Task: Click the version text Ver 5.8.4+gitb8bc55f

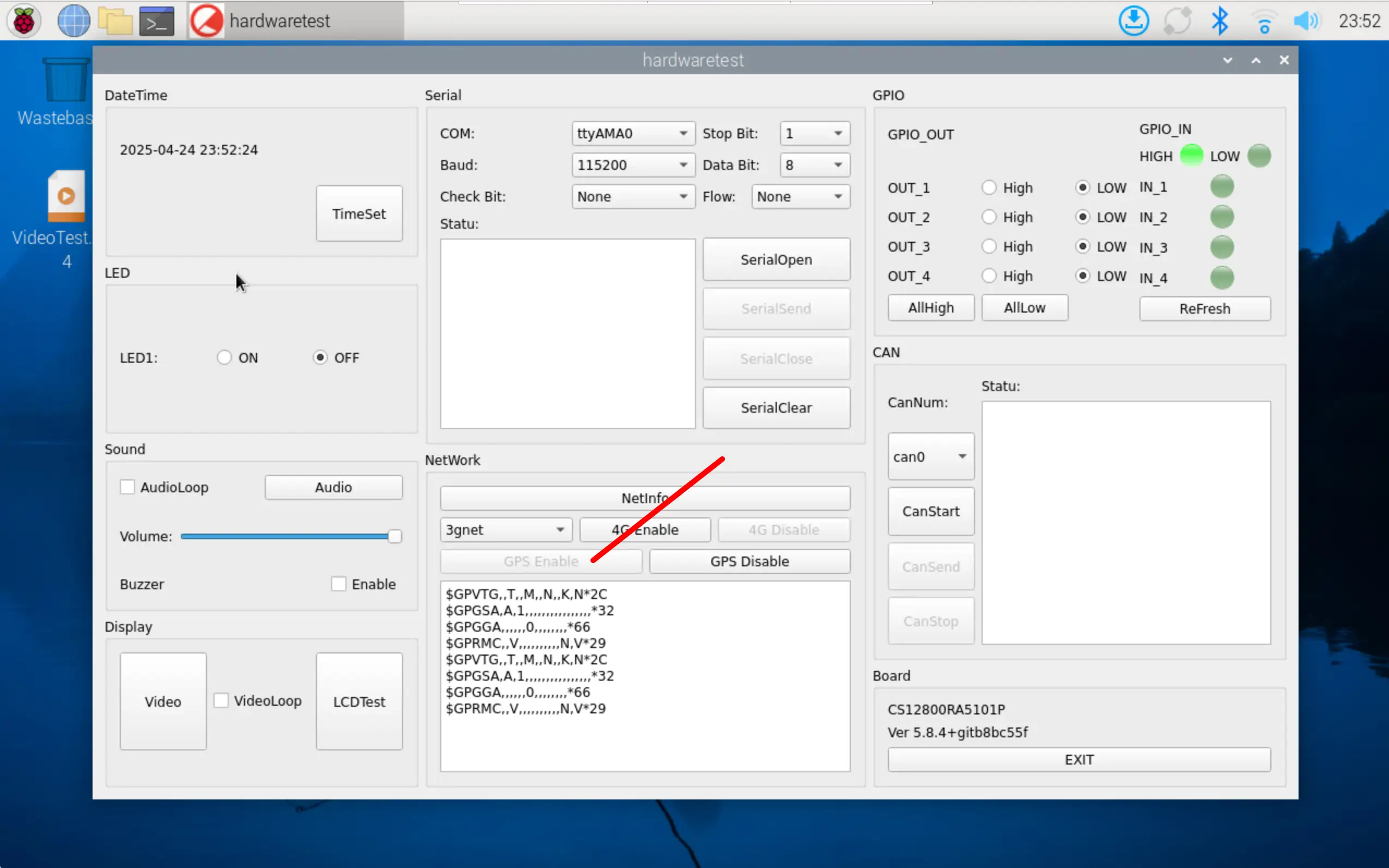Action: click(x=957, y=732)
